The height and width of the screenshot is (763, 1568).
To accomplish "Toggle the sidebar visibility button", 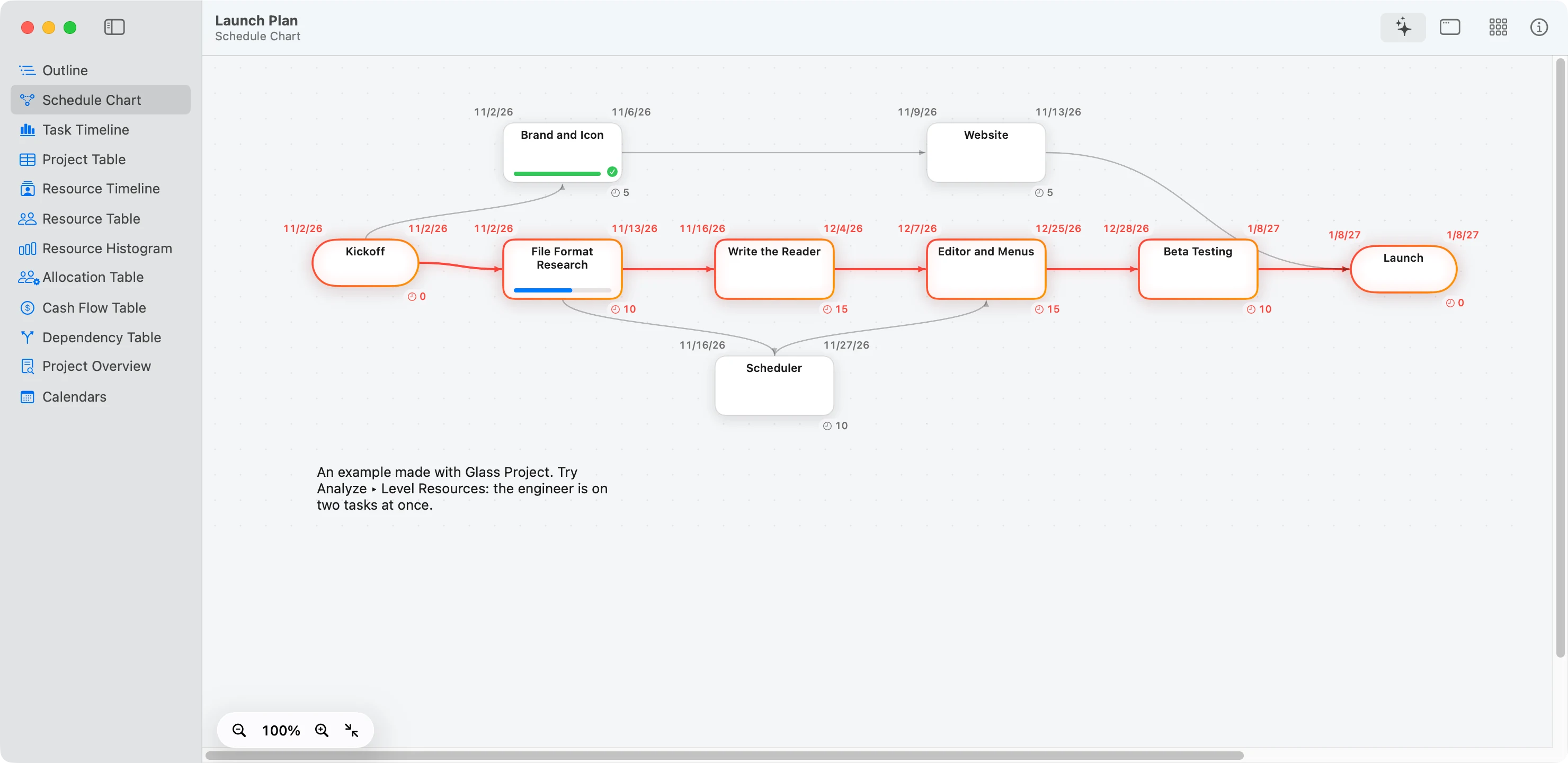I will pos(114,28).
